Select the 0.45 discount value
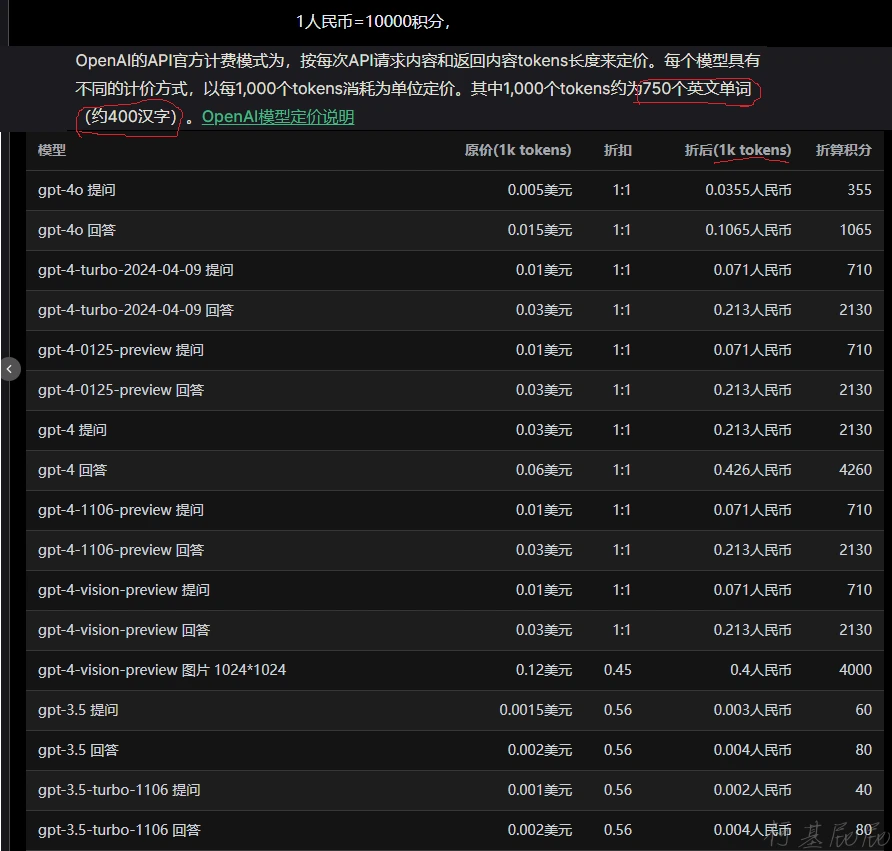 click(618, 670)
